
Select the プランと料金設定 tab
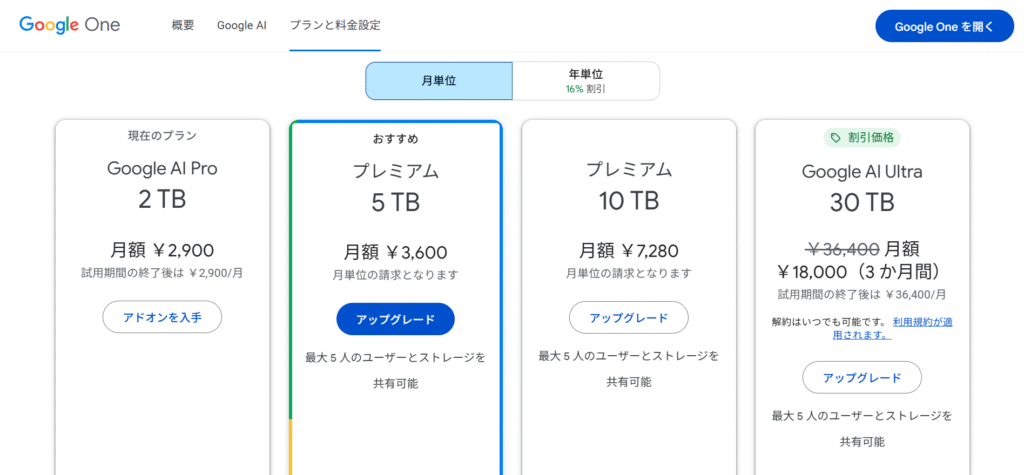pyautogui.click(x=335, y=25)
